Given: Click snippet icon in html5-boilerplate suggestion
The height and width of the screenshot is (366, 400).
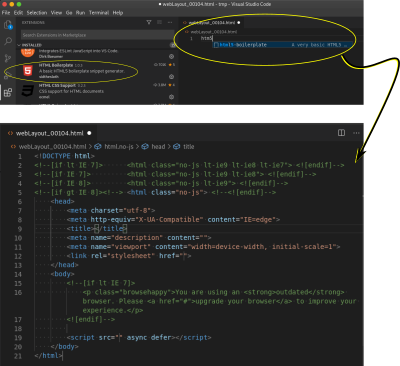Looking at the screenshot, I should coord(216,45).
